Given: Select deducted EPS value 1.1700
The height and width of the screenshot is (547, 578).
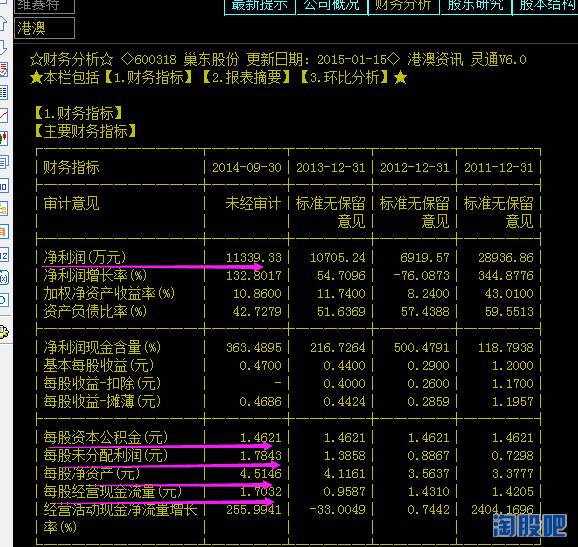Looking at the screenshot, I should tap(512, 384).
